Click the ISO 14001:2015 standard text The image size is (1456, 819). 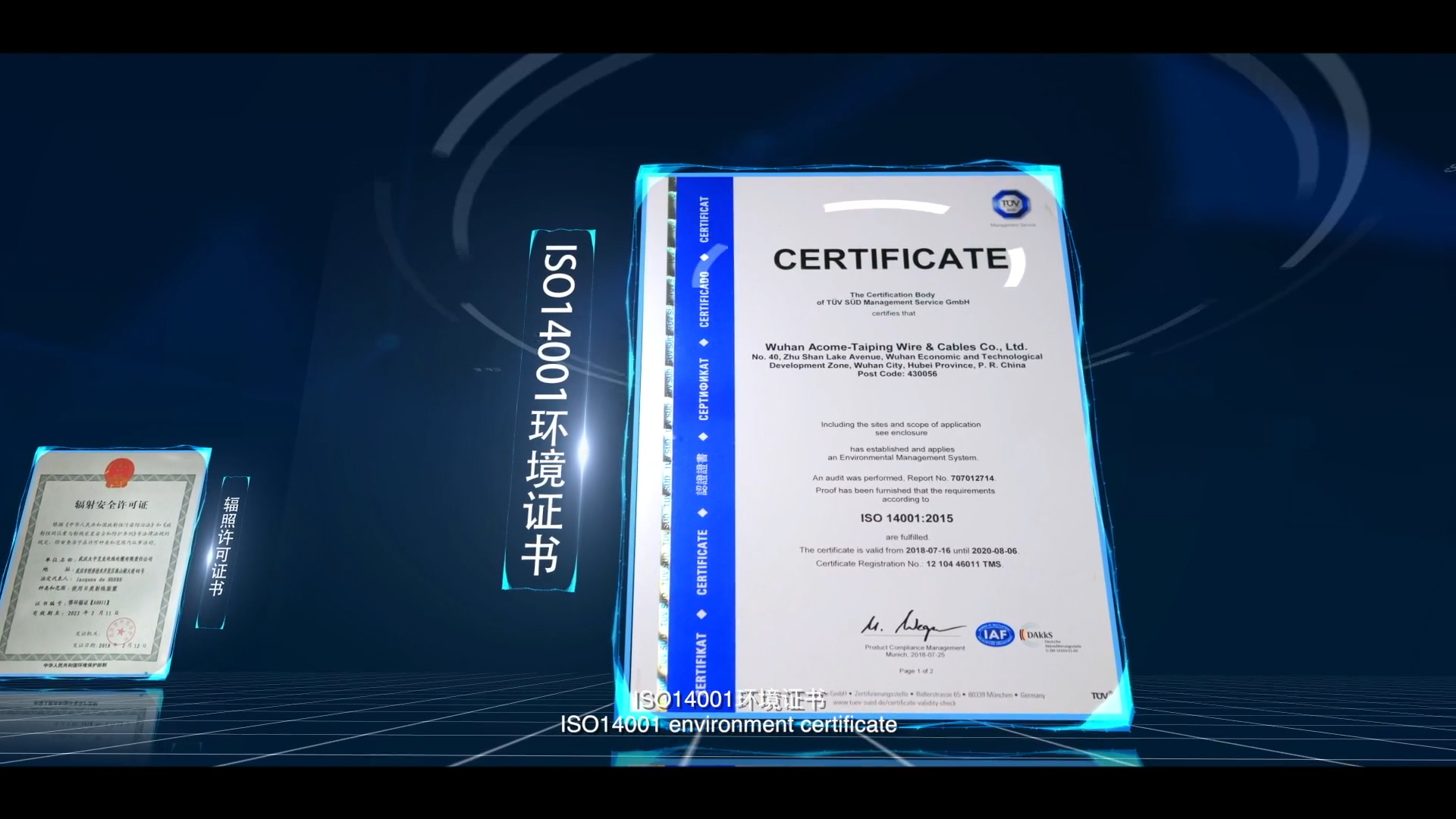[906, 518]
